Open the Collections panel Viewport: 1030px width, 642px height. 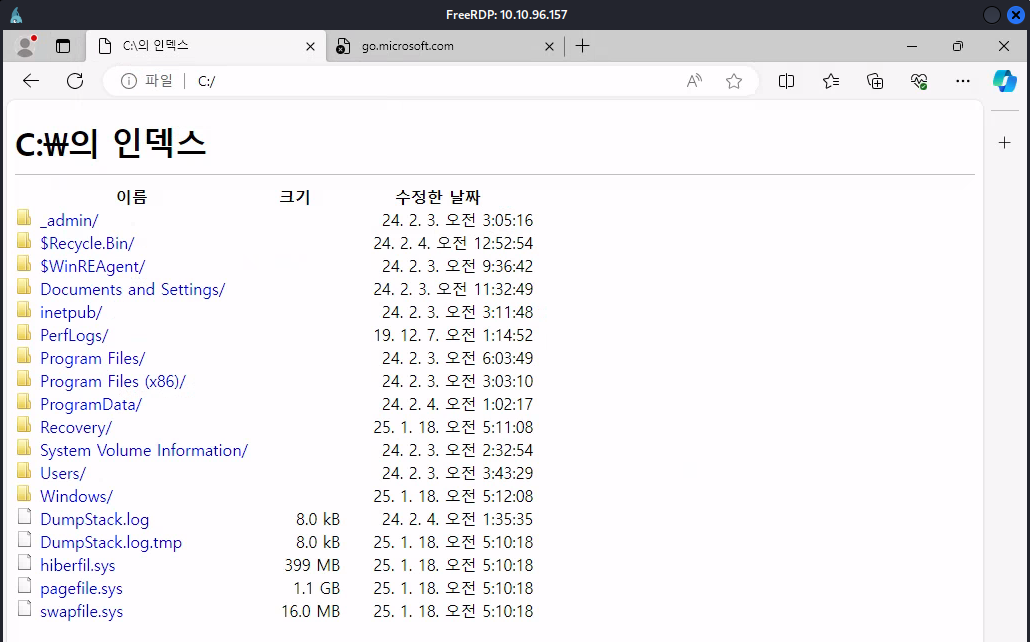875,81
